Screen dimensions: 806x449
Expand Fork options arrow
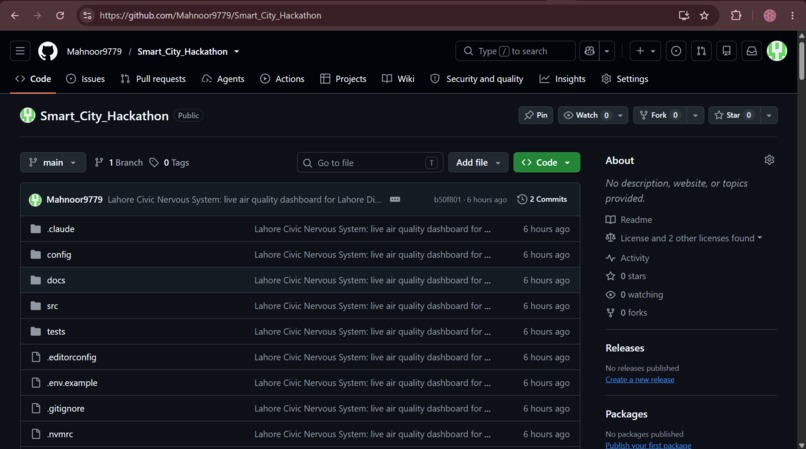[695, 115]
